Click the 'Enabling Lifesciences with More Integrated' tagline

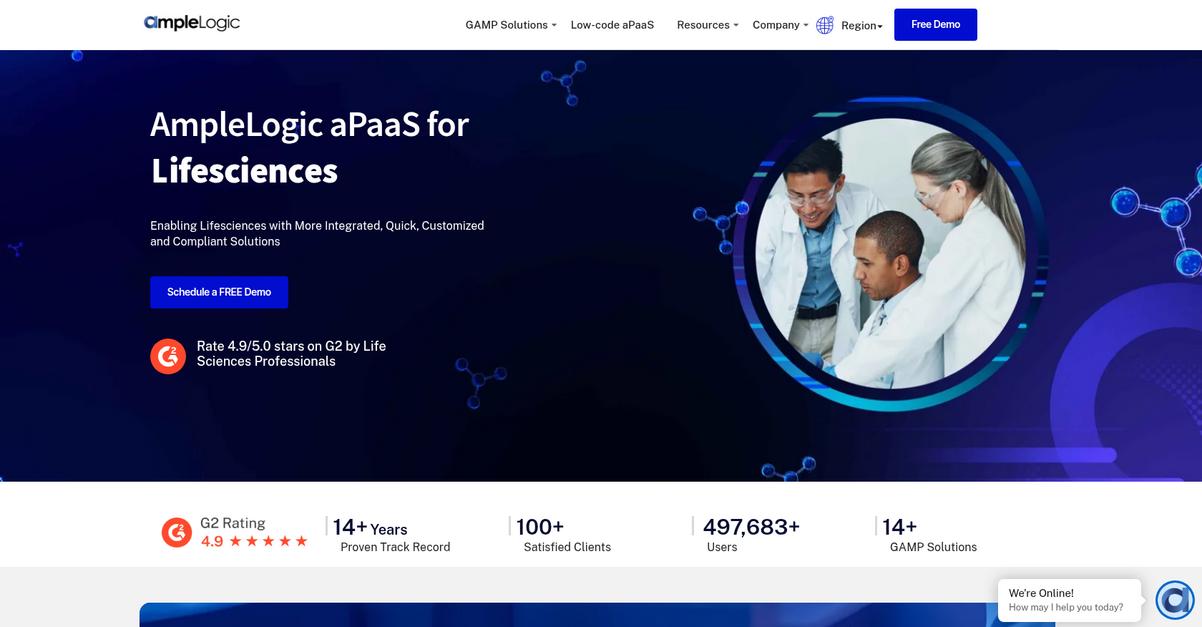(x=317, y=234)
